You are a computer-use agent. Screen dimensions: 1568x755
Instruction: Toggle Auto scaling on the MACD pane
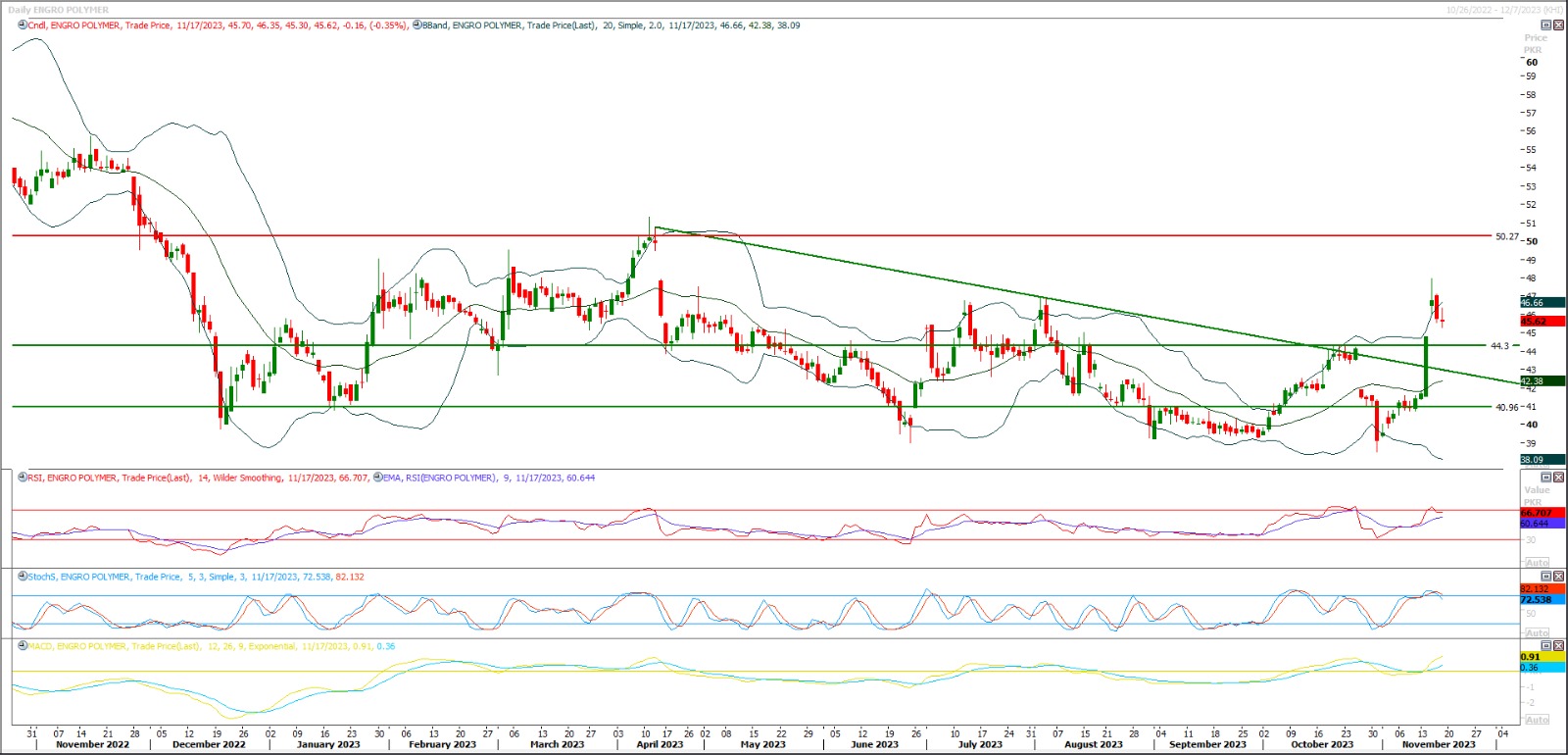[1537, 720]
